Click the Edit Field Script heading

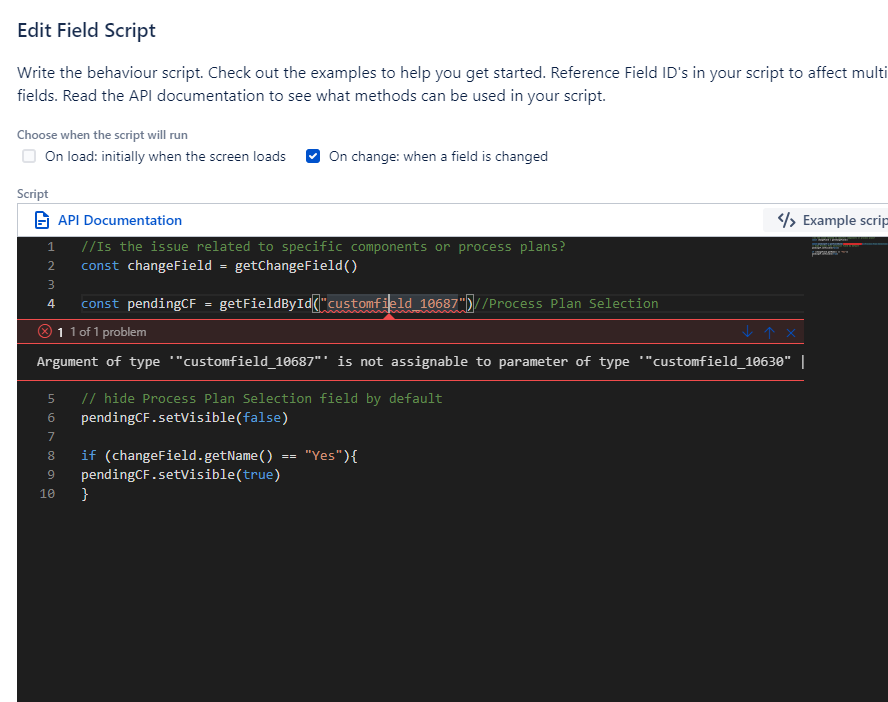[87, 31]
